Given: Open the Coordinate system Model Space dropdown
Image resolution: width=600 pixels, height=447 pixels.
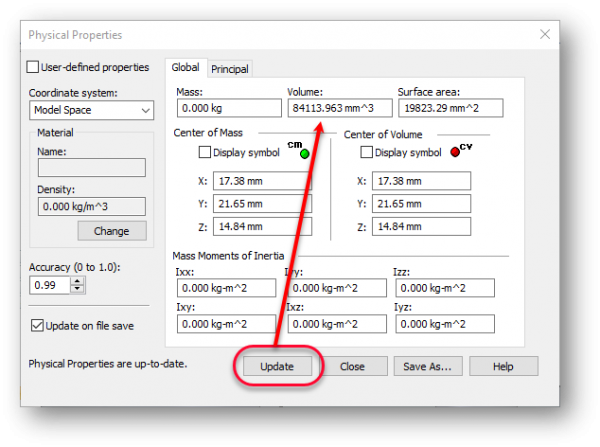Looking at the screenshot, I should [91, 110].
